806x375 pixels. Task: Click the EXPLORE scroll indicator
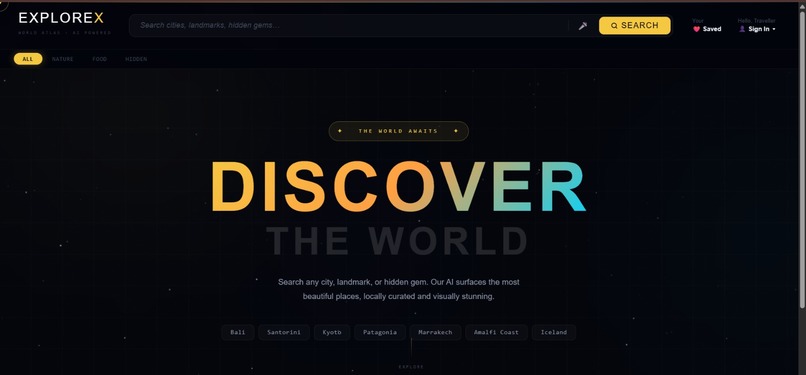pyautogui.click(x=411, y=367)
